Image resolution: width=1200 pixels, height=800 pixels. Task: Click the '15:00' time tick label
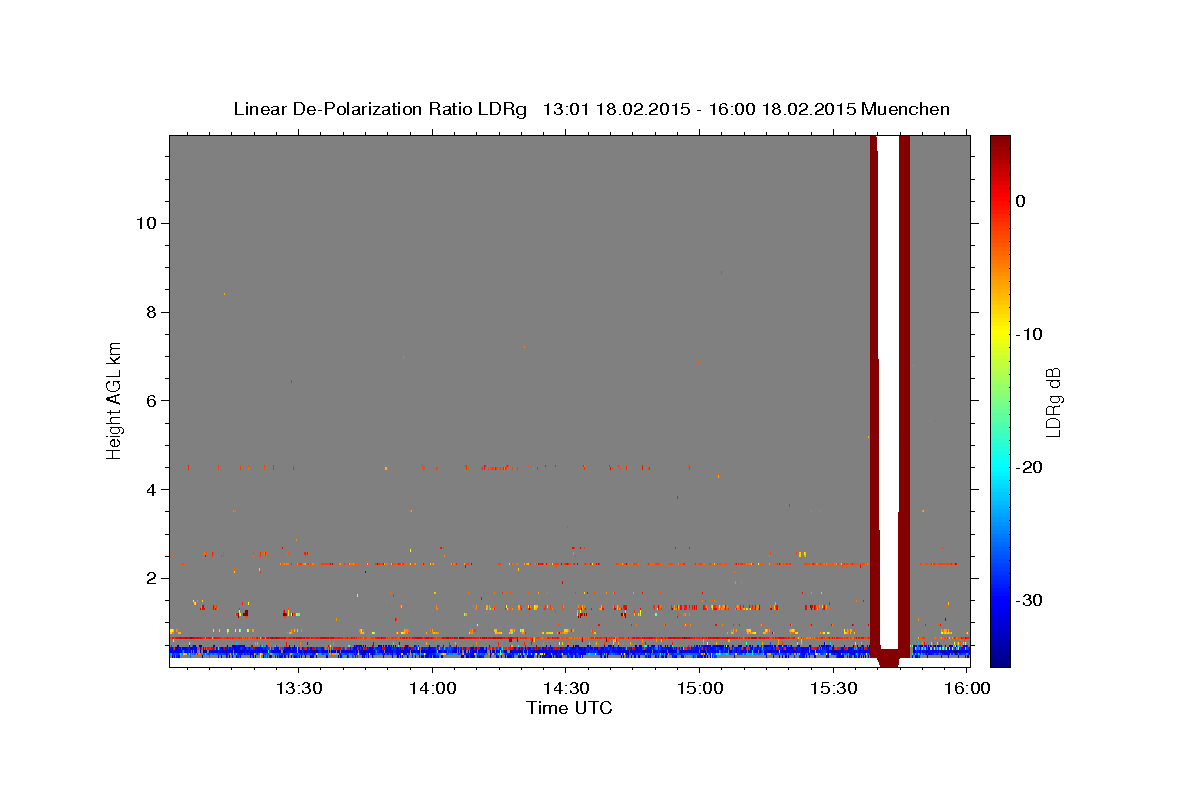click(699, 689)
